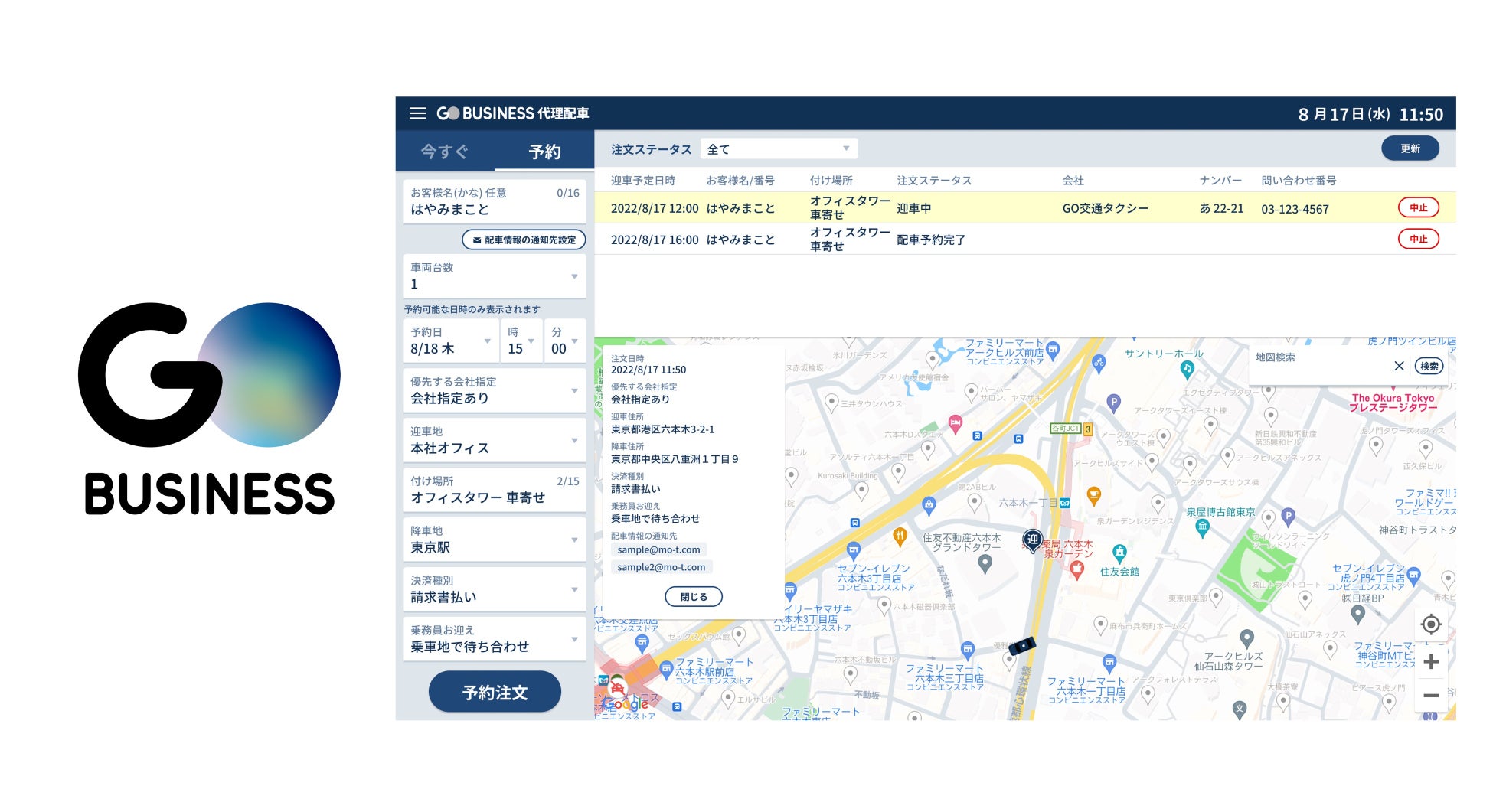
Task: Click the 問い合わせ番号 column header
Action: (x=1299, y=181)
